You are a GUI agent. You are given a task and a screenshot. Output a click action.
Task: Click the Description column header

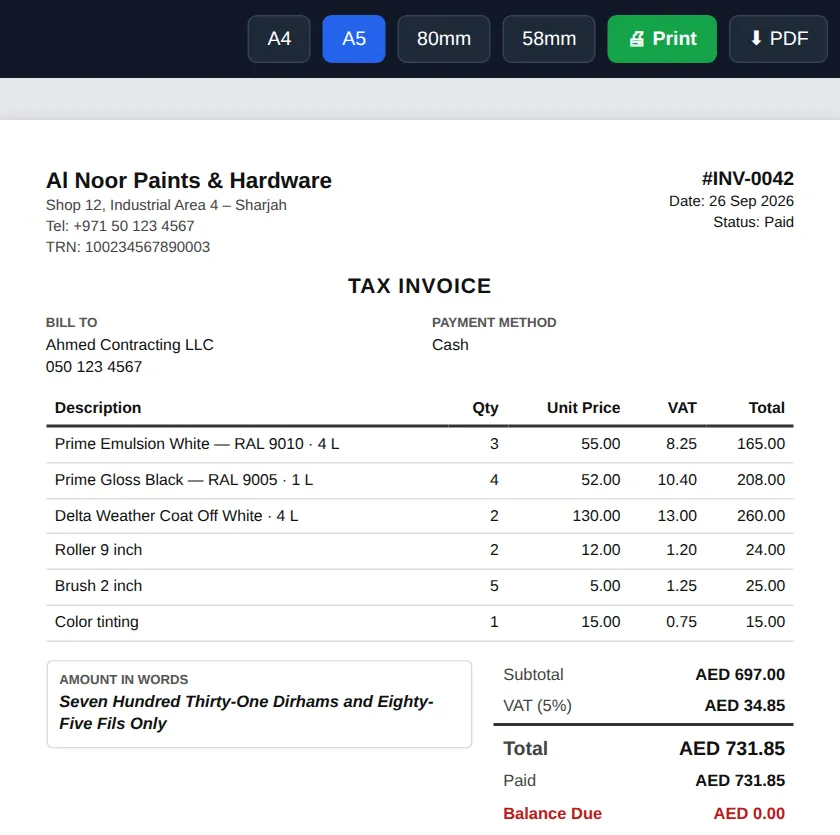point(98,408)
